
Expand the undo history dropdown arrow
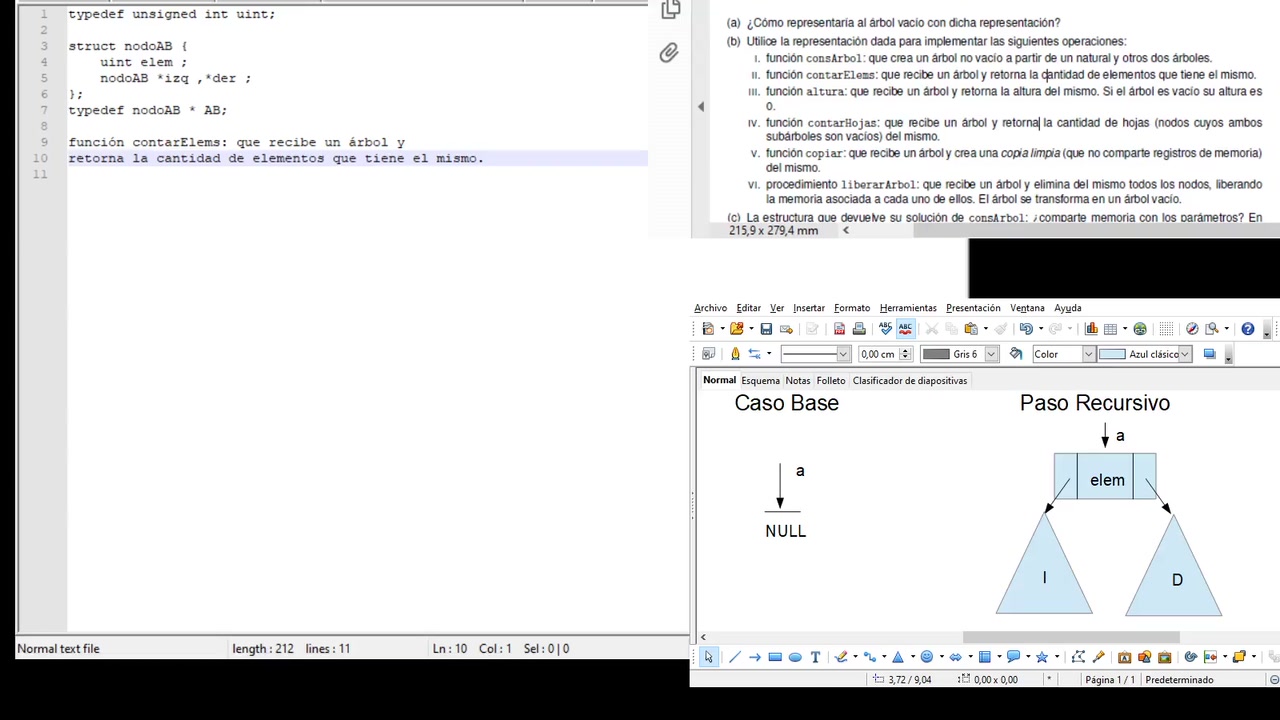[x=1040, y=329]
